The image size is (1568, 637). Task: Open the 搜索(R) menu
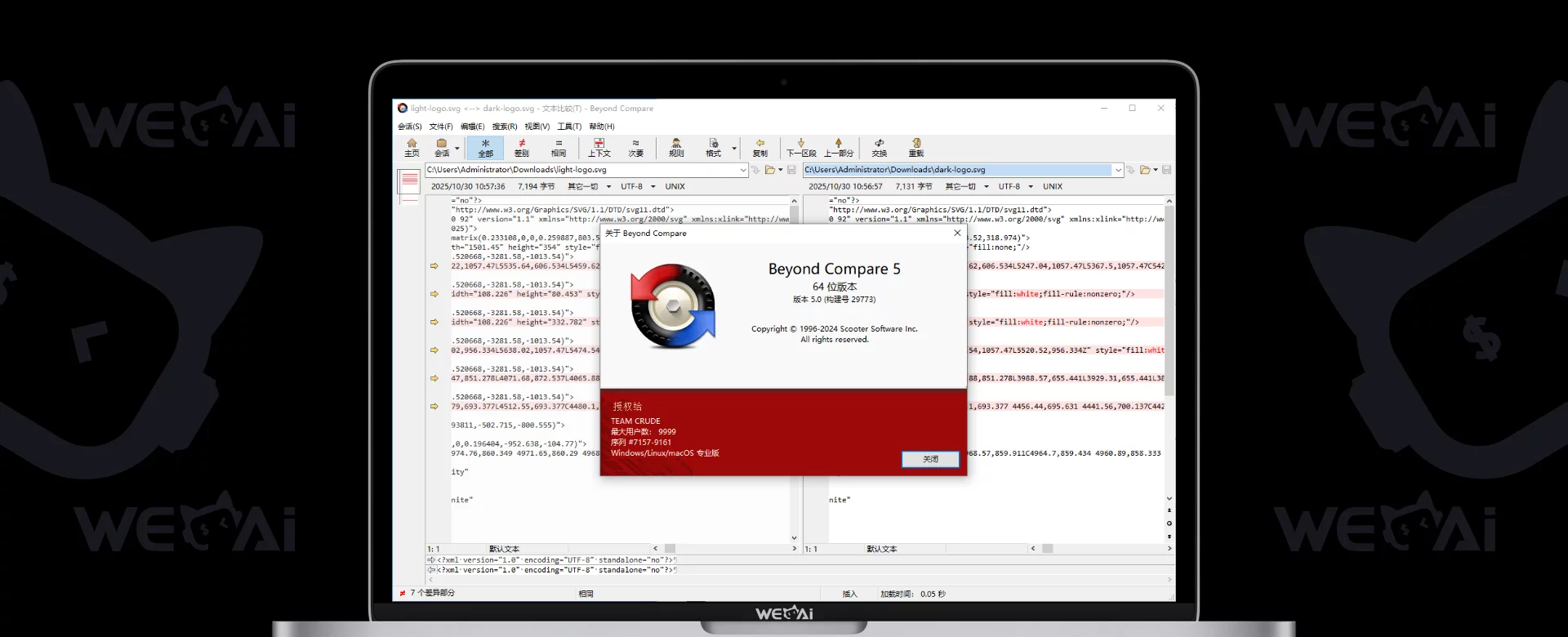click(x=505, y=127)
